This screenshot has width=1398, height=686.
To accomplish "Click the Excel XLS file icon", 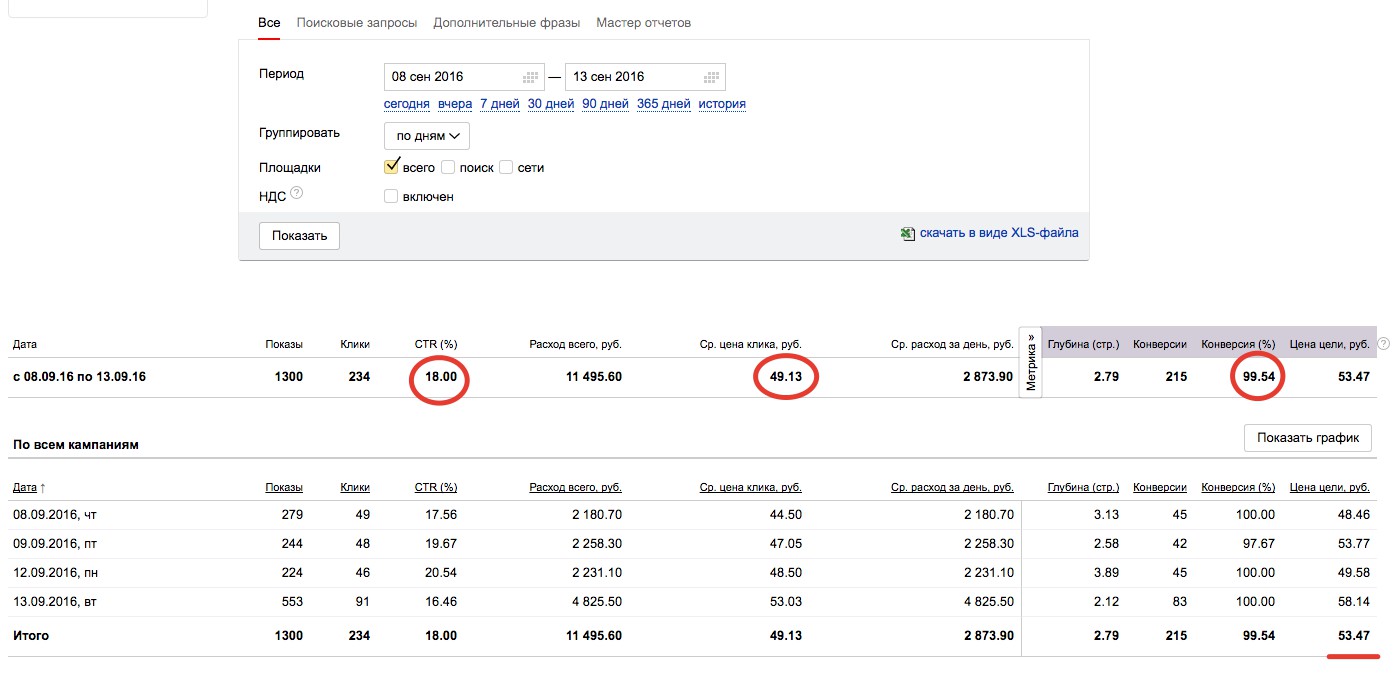I will pos(907,233).
